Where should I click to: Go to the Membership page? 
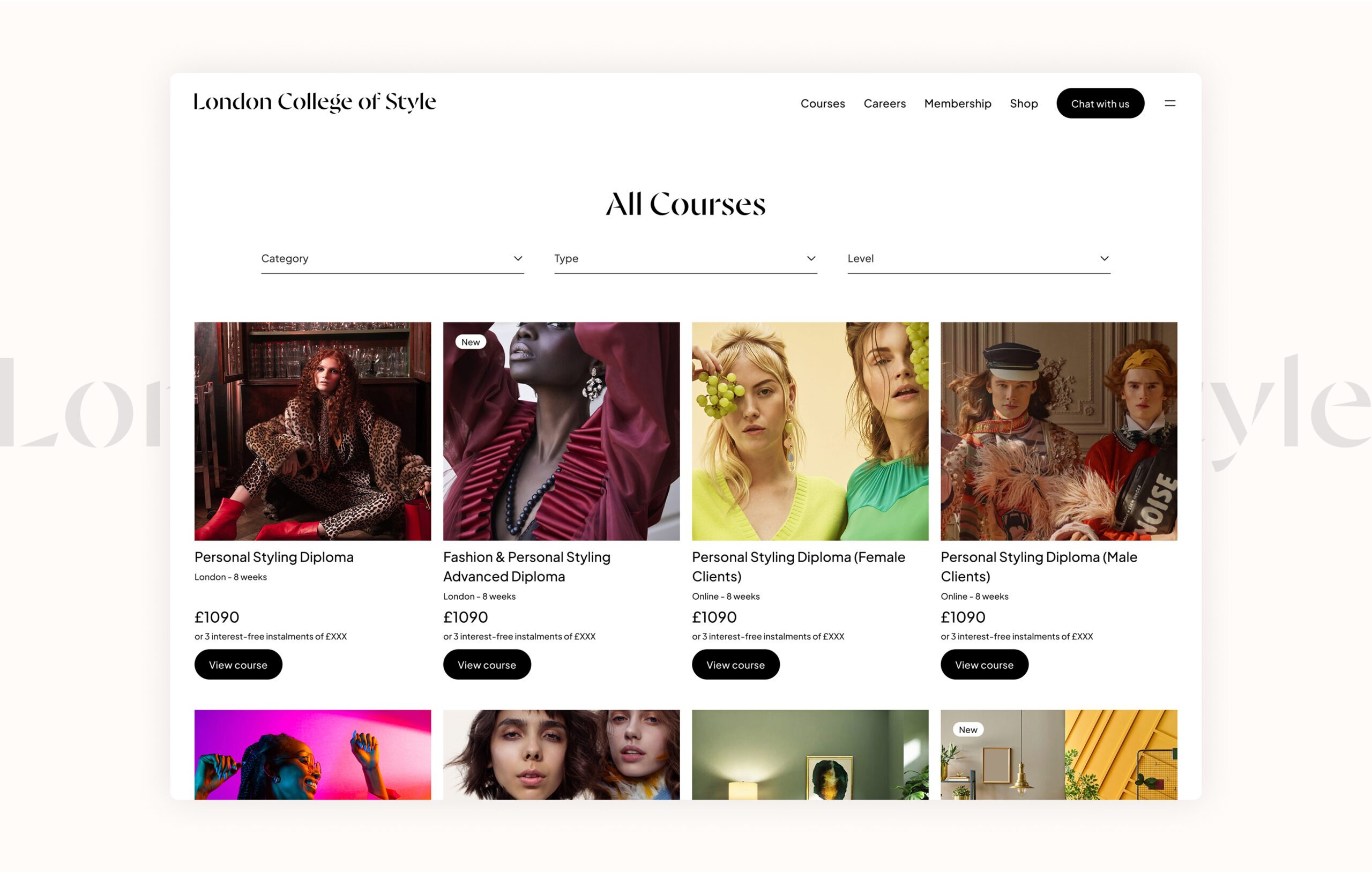[958, 103]
